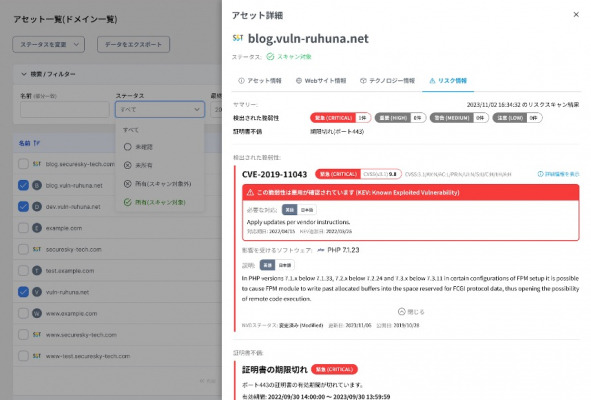Open the ステータス filter combo box

(160, 109)
